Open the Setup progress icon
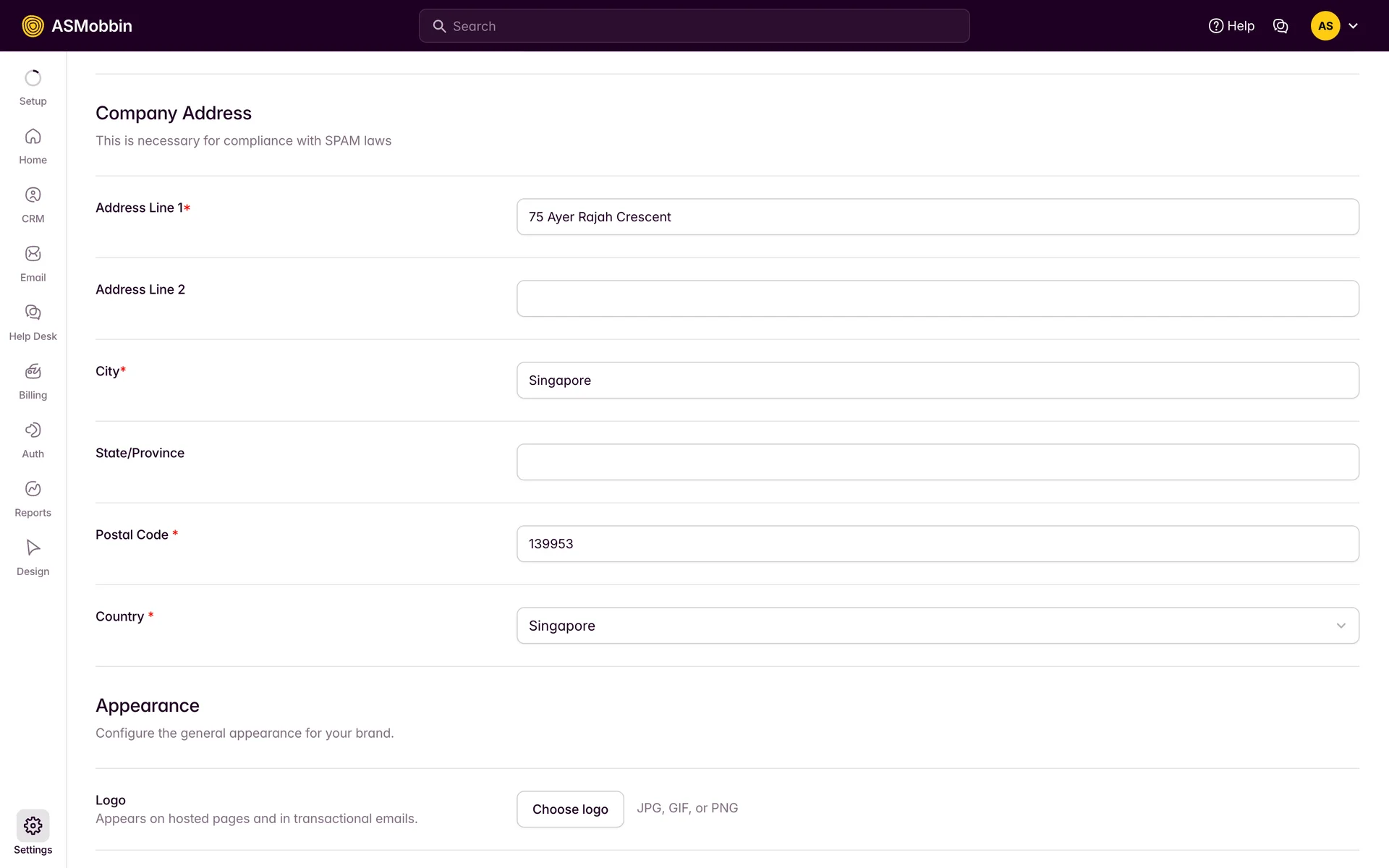1389x868 pixels. click(x=33, y=78)
